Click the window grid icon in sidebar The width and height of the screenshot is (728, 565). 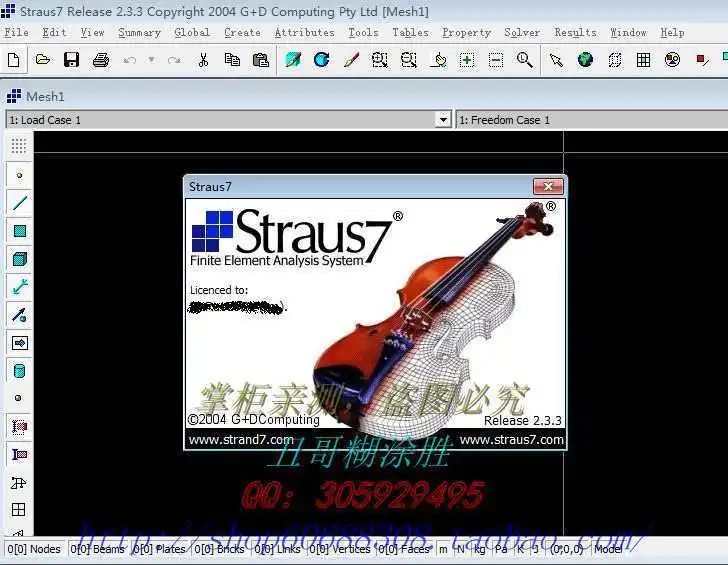[x=19, y=510]
